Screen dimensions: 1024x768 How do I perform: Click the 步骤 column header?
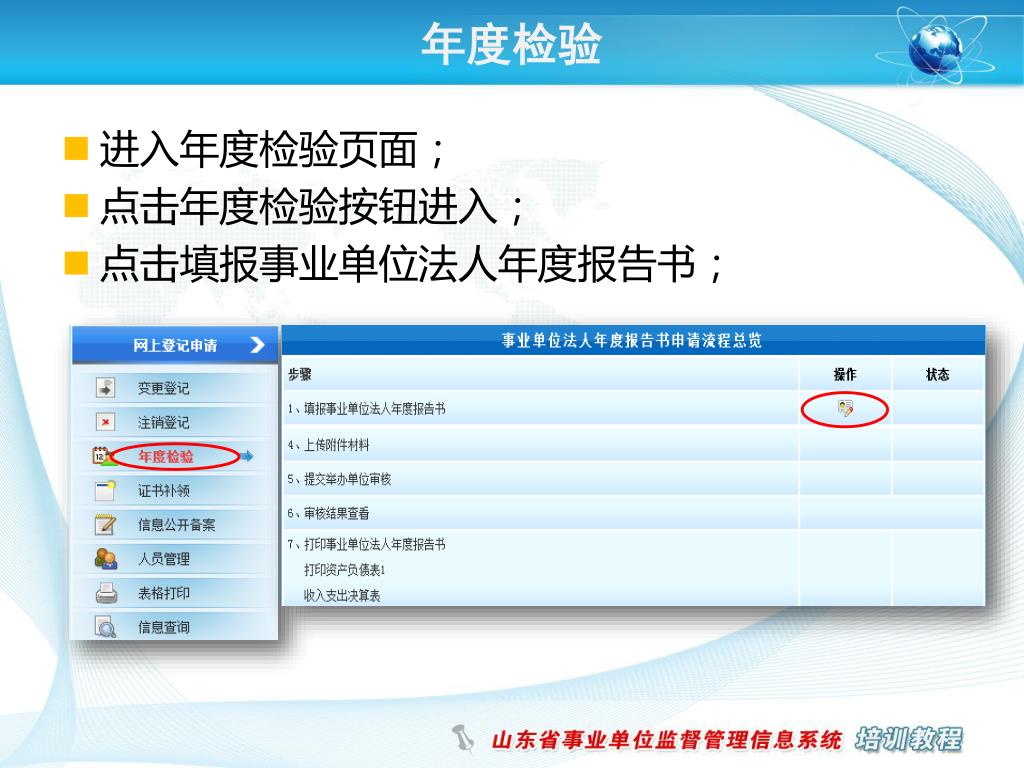[300, 374]
